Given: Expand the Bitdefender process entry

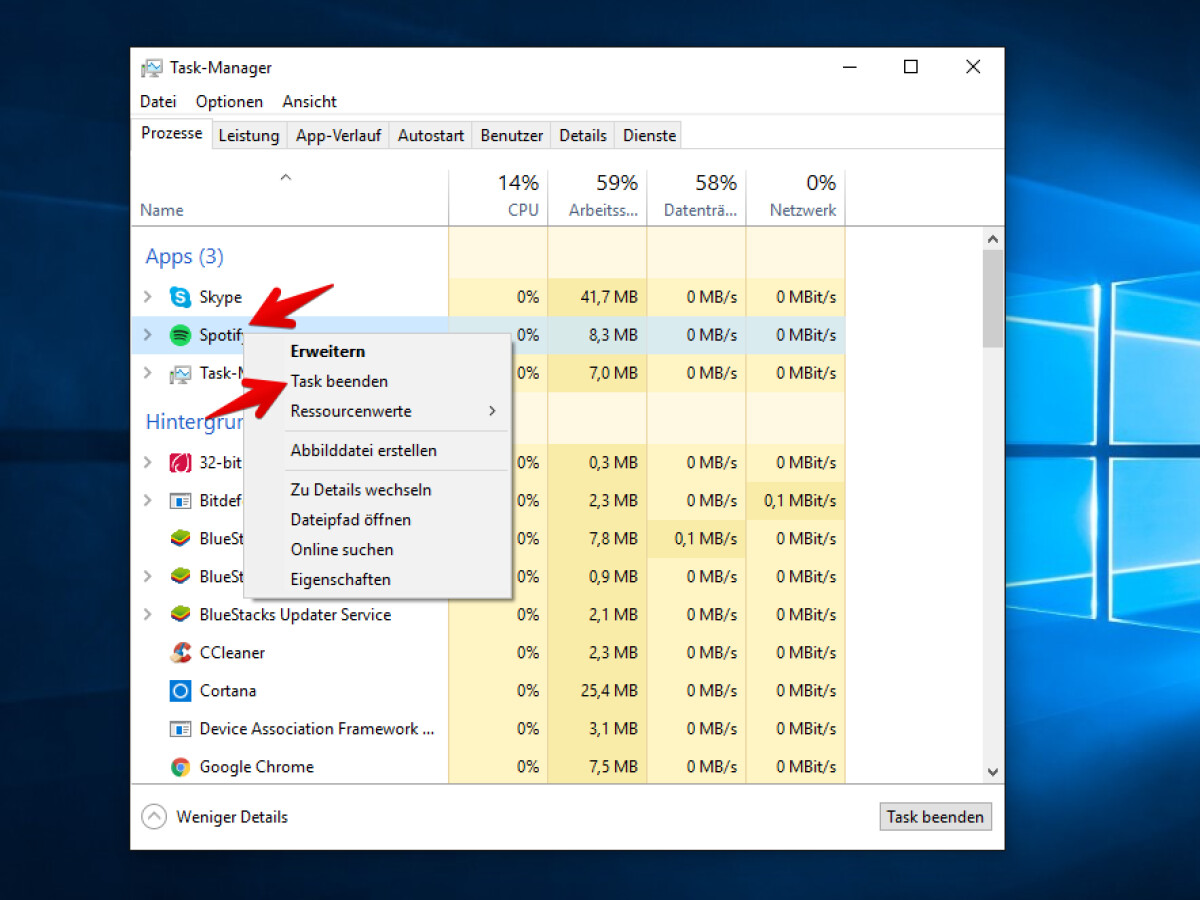Looking at the screenshot, I should click(147, 500).
